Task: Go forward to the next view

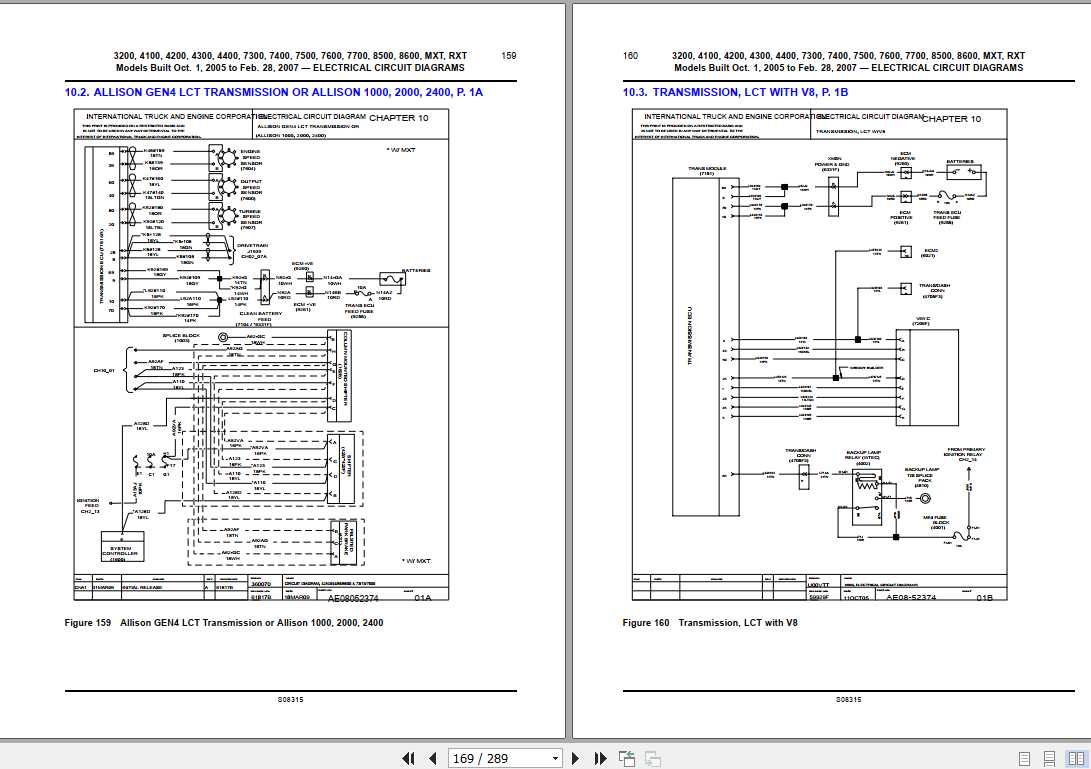Action: coord(652,758)
